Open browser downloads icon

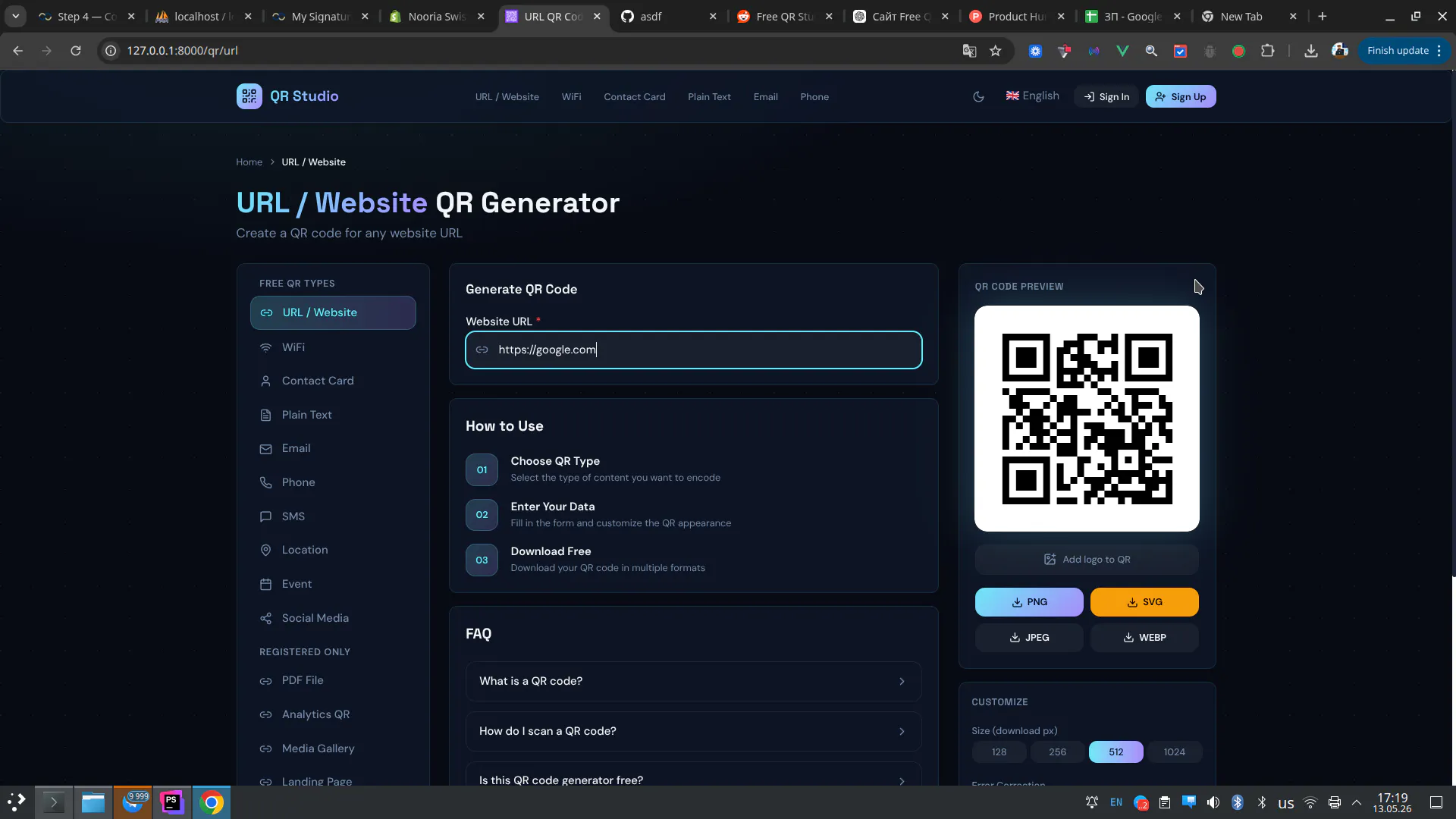pyautogui.click(x=1310, y=51)
